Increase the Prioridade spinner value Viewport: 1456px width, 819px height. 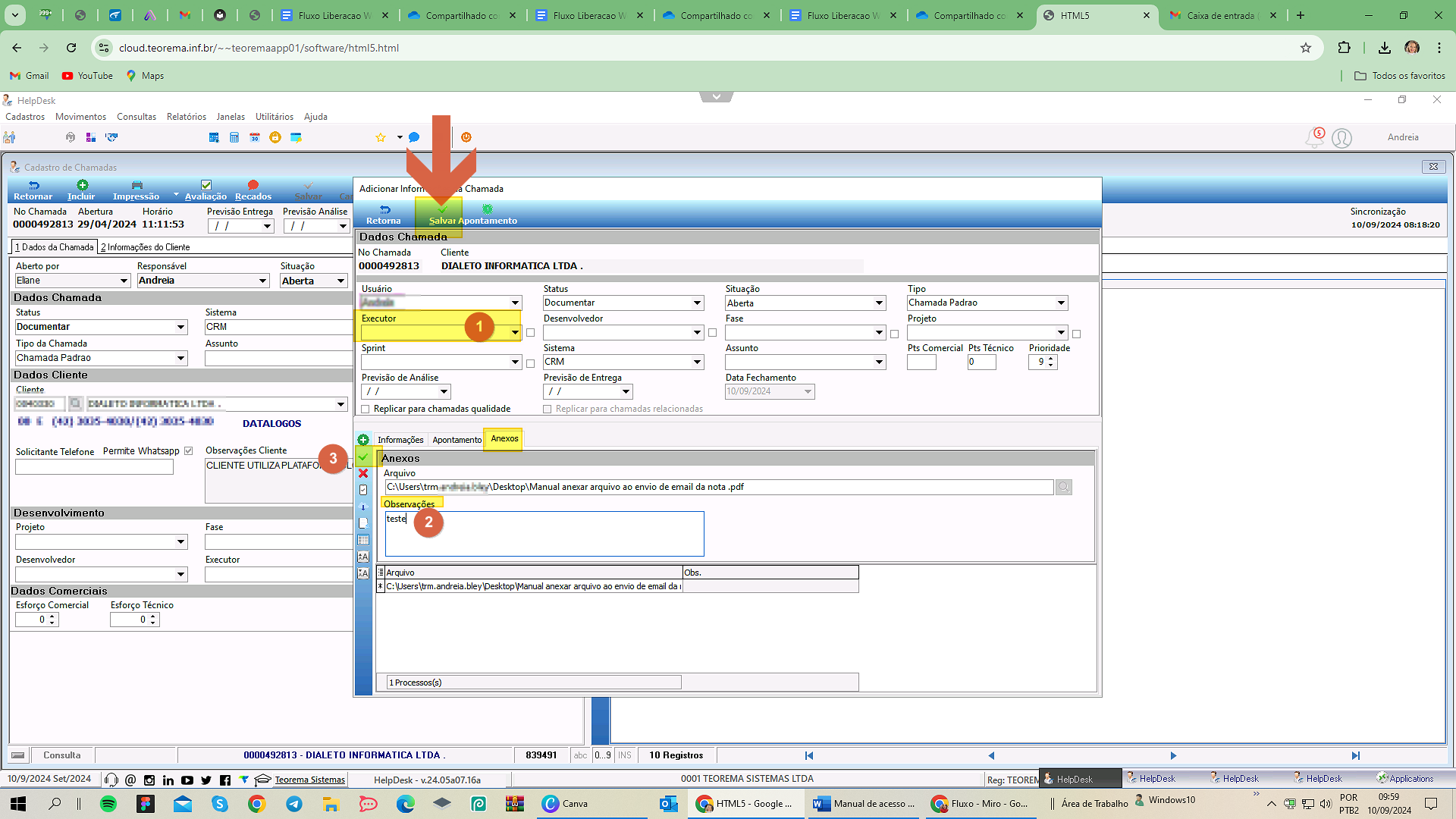(x=1050, y=359)
